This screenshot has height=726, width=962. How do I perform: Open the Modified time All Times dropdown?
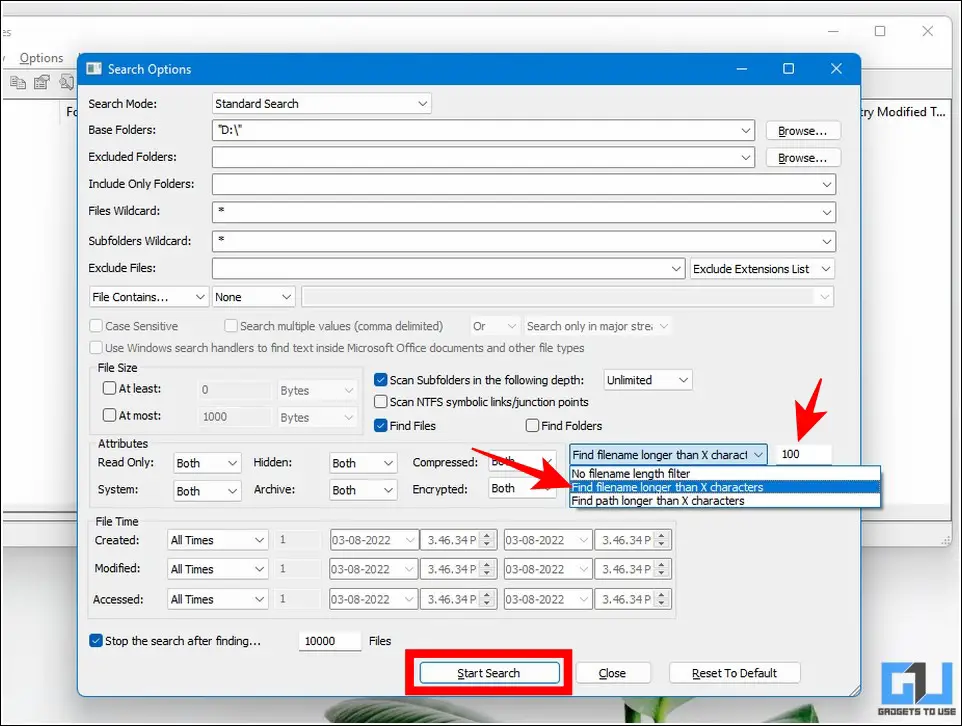tap(218, 569)
